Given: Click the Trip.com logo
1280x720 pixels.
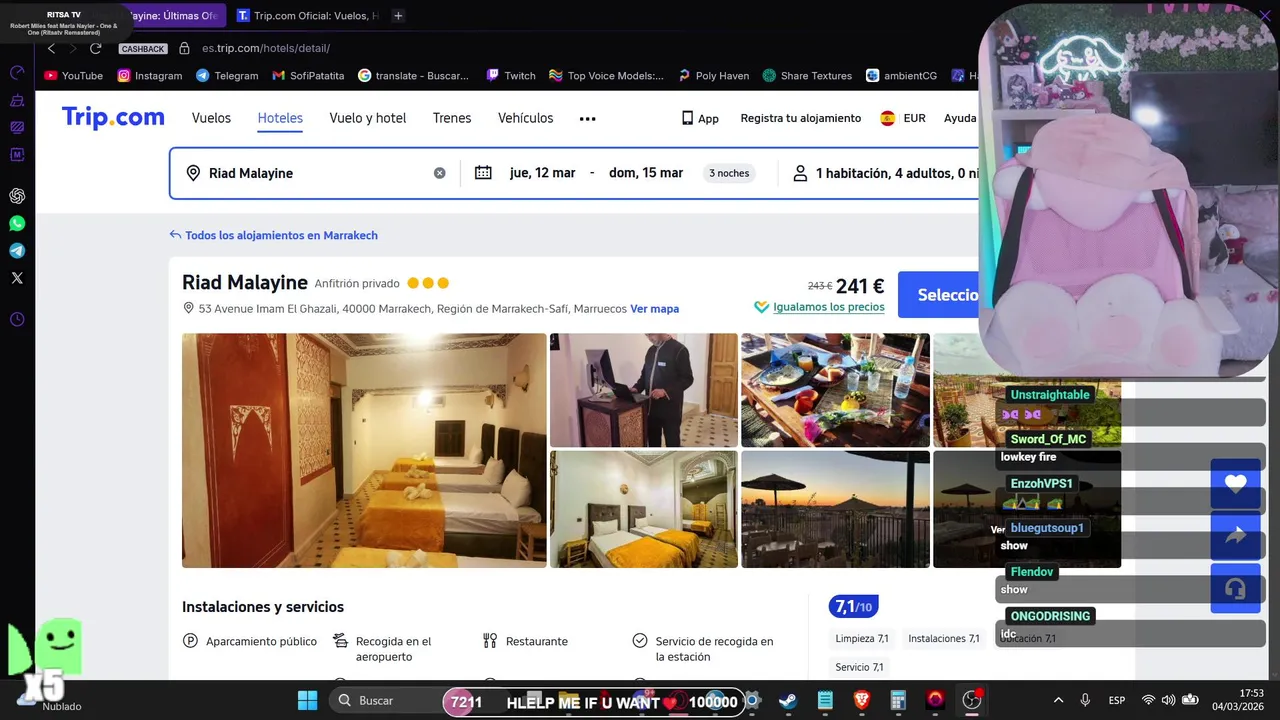Looking at the screenshot, I should coord(113,118).
